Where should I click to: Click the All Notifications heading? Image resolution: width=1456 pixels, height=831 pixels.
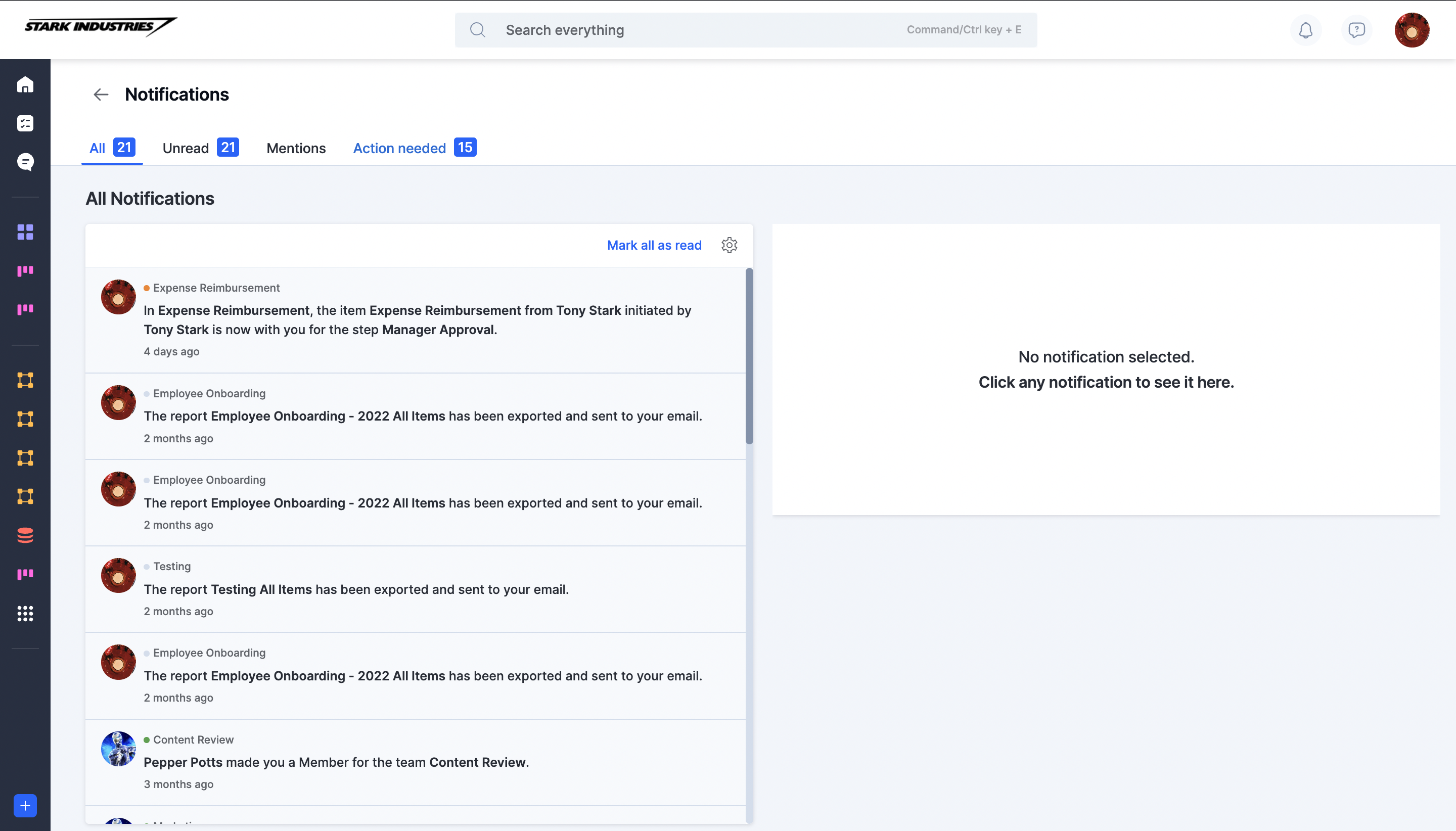150,199
